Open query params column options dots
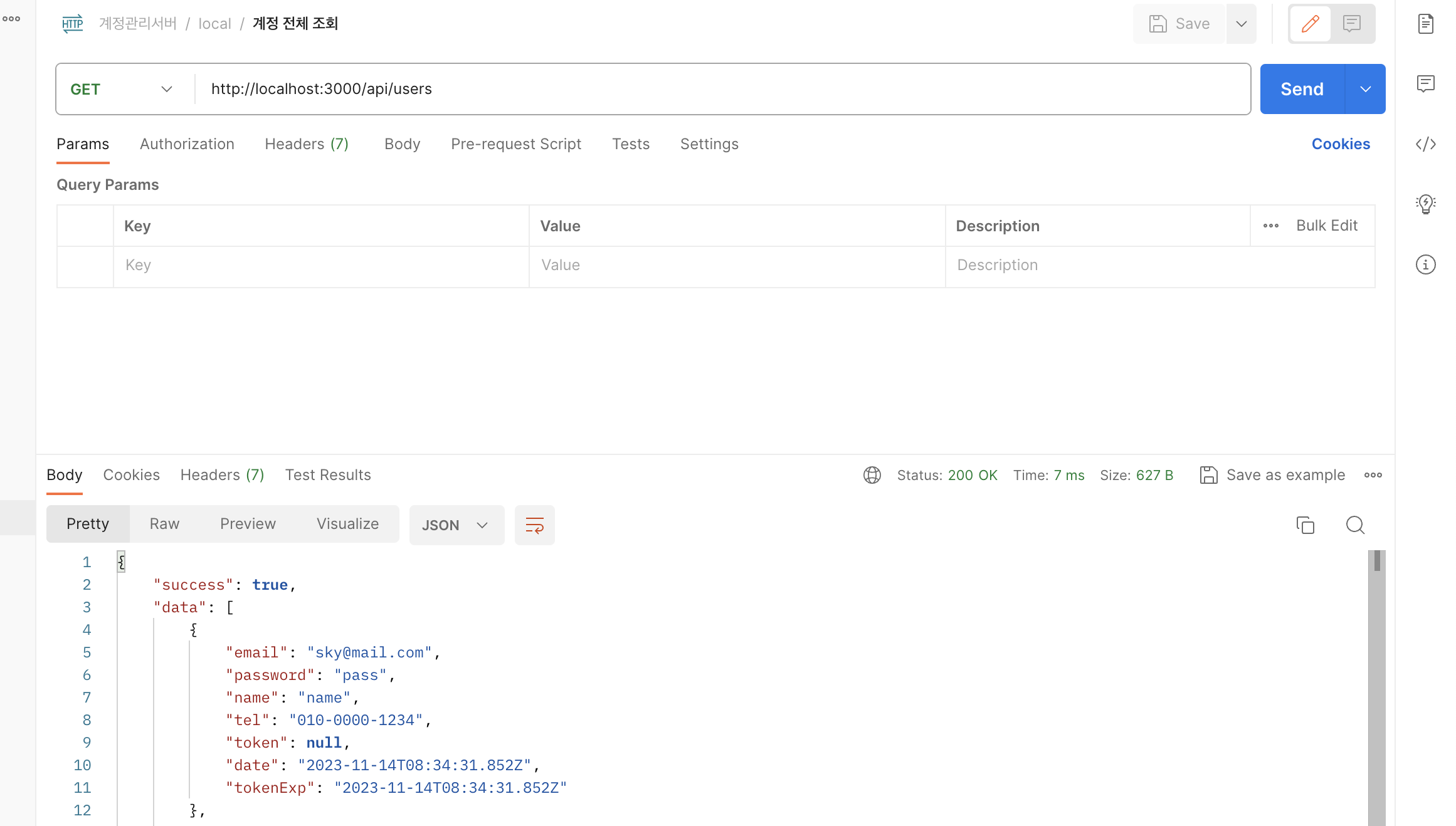 [x=1270, y=226]
